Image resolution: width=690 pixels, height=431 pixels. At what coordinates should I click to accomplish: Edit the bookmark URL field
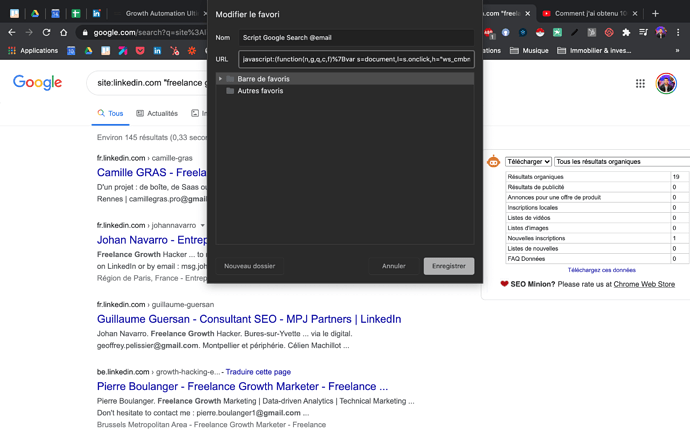pyautogui.click(x=356, y=59)
